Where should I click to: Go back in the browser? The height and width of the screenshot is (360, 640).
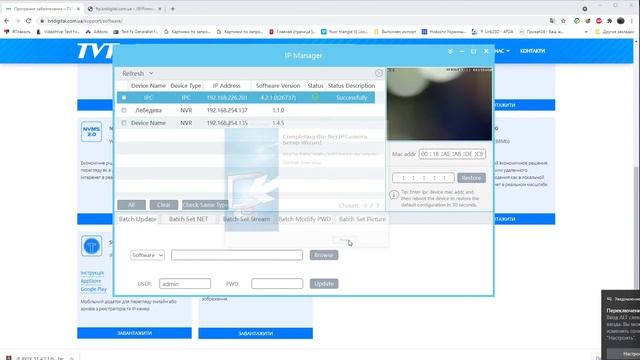point(7,21)
